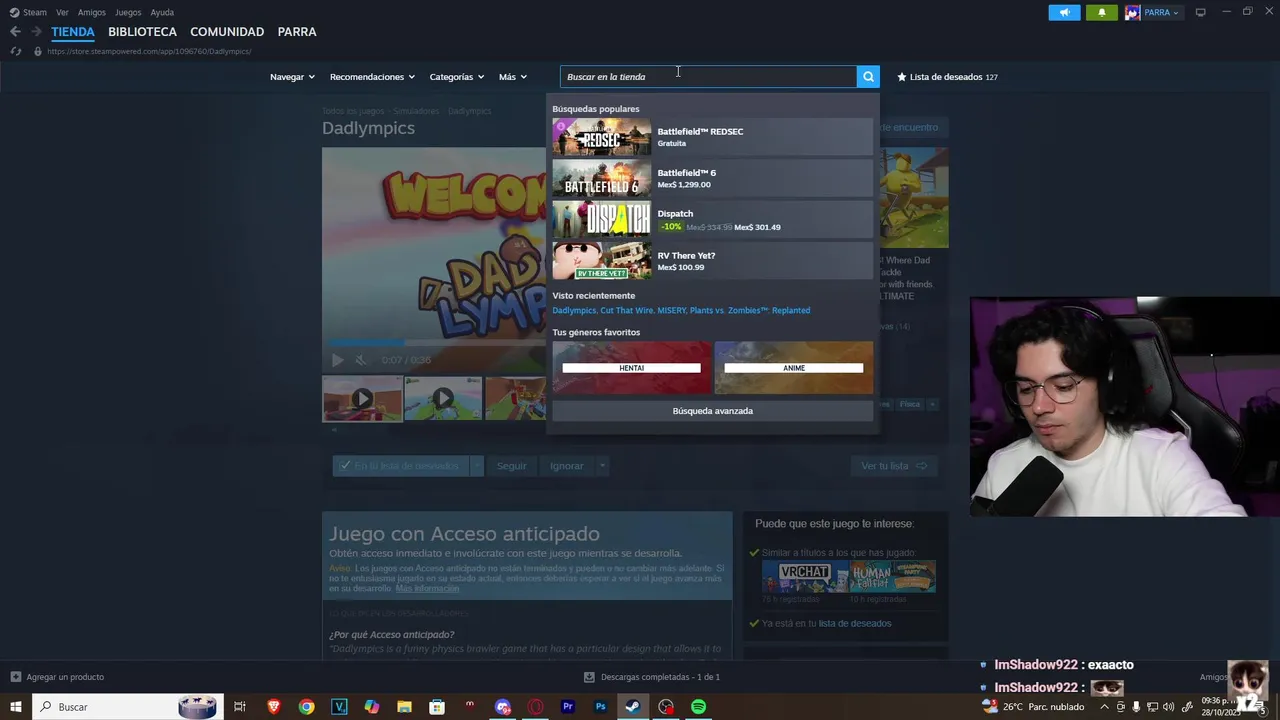This screenshot has height=720, width=1280.
Task: Switch to the BIBLIOTECA tab
Action: point(142,32)
